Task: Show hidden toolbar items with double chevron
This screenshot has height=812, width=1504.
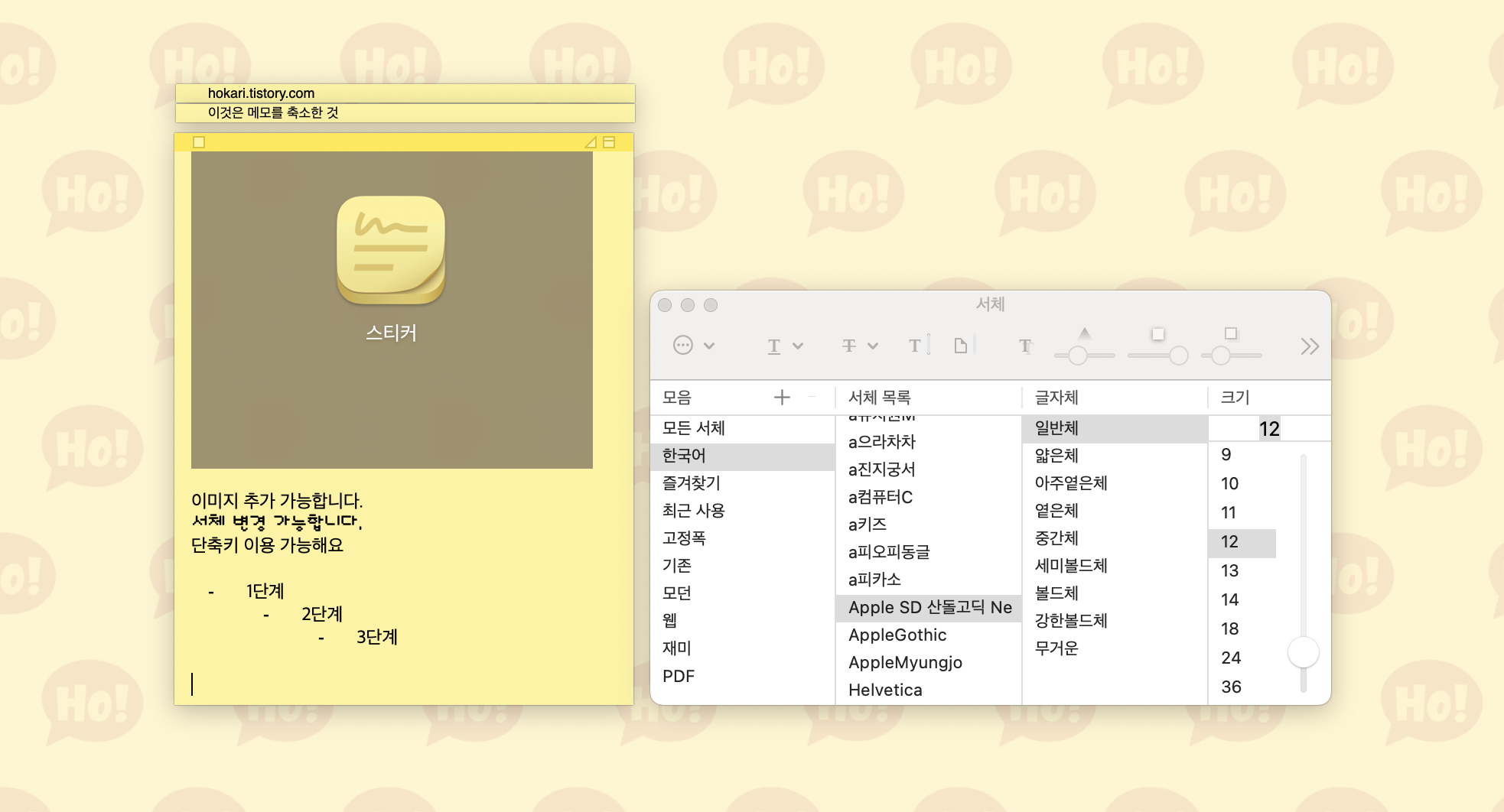Action: [1310, 346]
